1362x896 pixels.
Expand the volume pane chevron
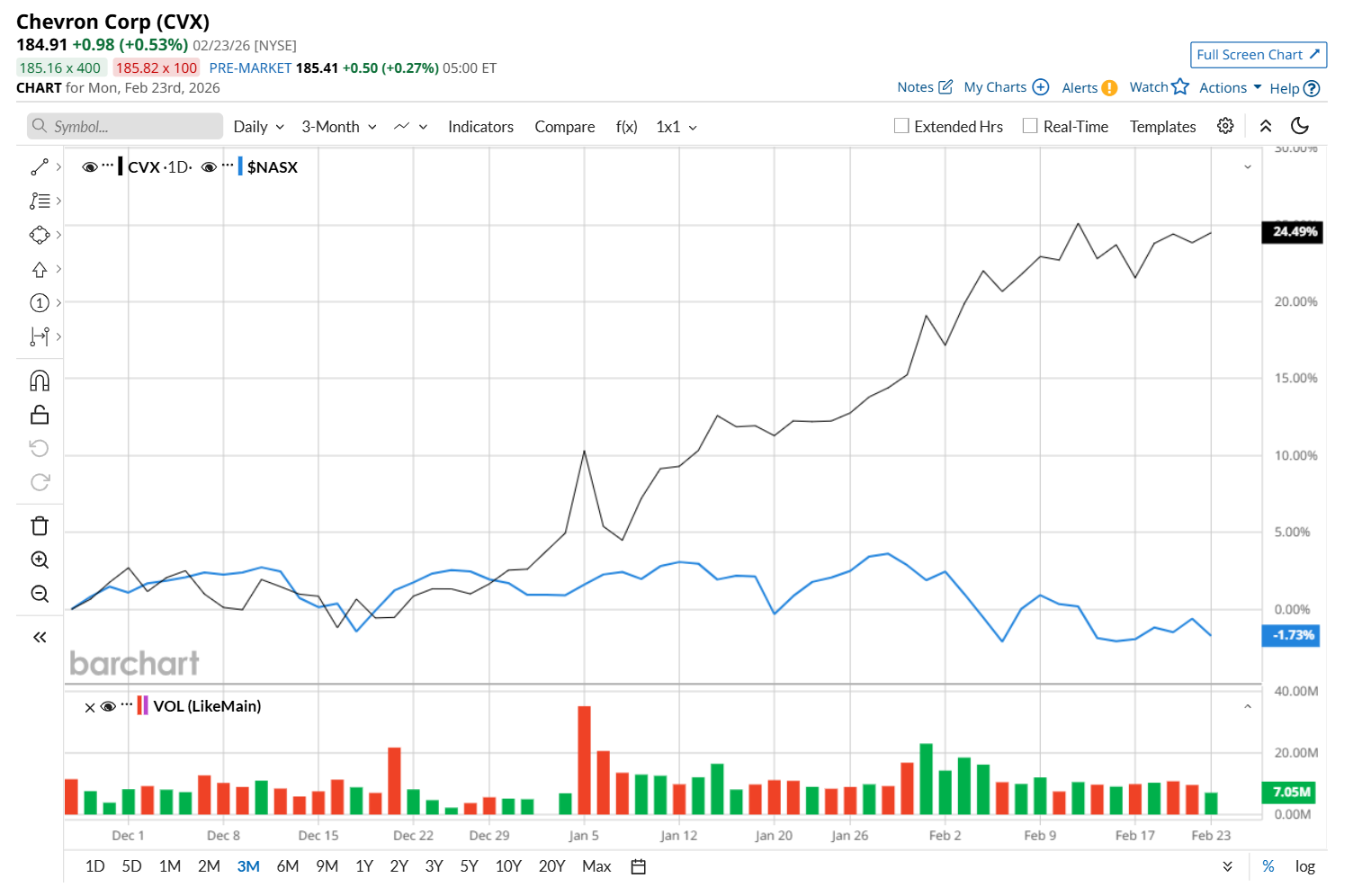tap(1248, 707)
